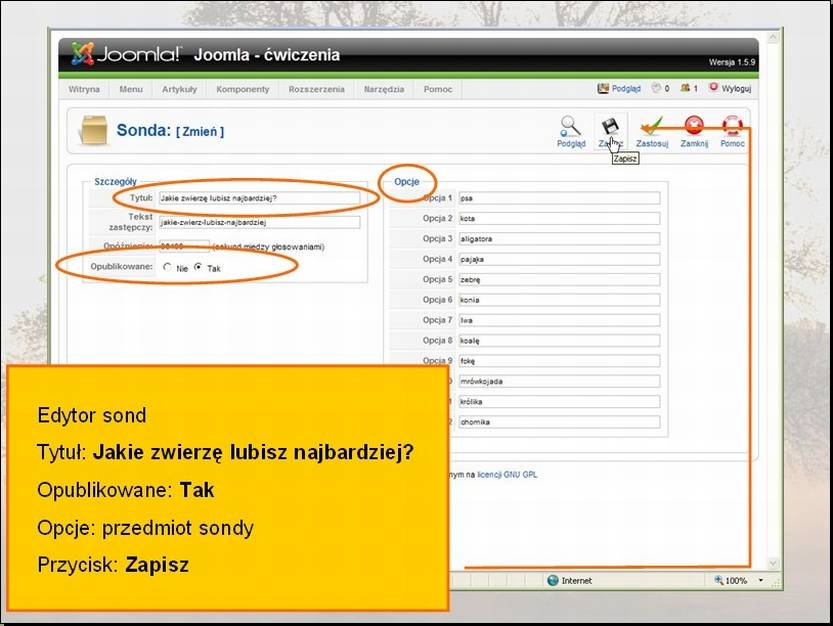The width and height of the screenshot is (833, 626).
Task: Click the Opcja 5 field containing zebrę
Action: (559, 280)
